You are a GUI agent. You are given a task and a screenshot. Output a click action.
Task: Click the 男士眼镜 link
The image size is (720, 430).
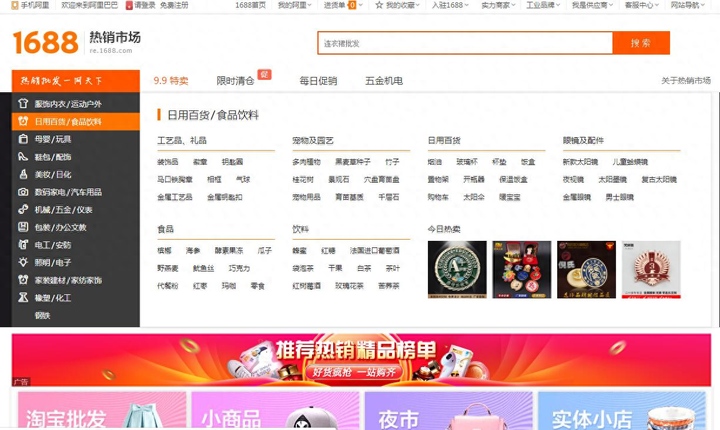619,197
